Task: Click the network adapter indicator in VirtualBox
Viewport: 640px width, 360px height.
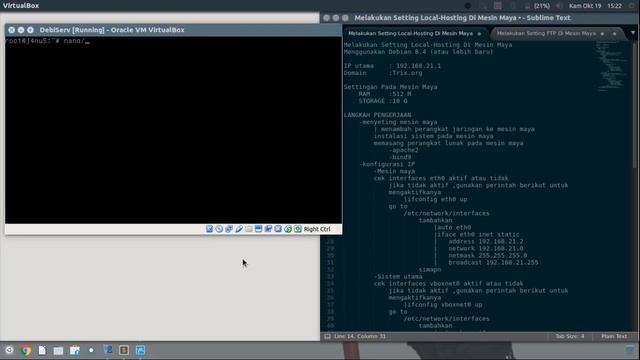Action: coord(229,229)
